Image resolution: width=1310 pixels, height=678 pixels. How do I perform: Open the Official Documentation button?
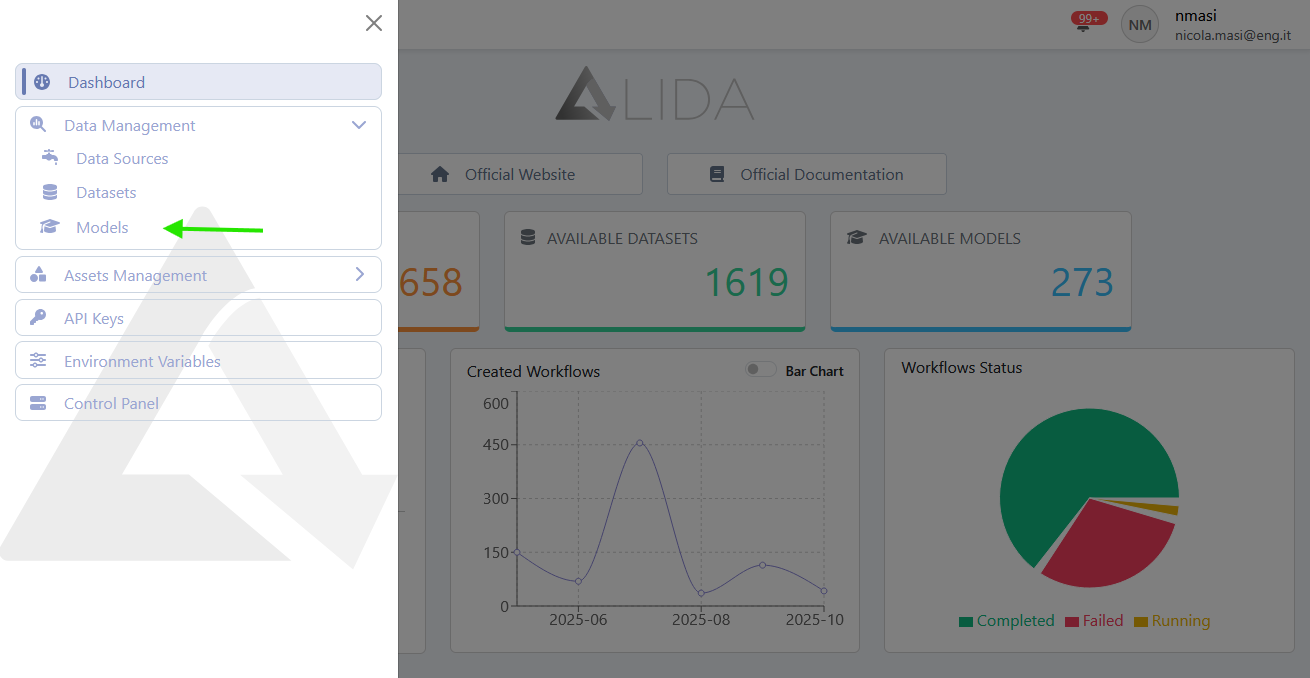tap(806, 174)
